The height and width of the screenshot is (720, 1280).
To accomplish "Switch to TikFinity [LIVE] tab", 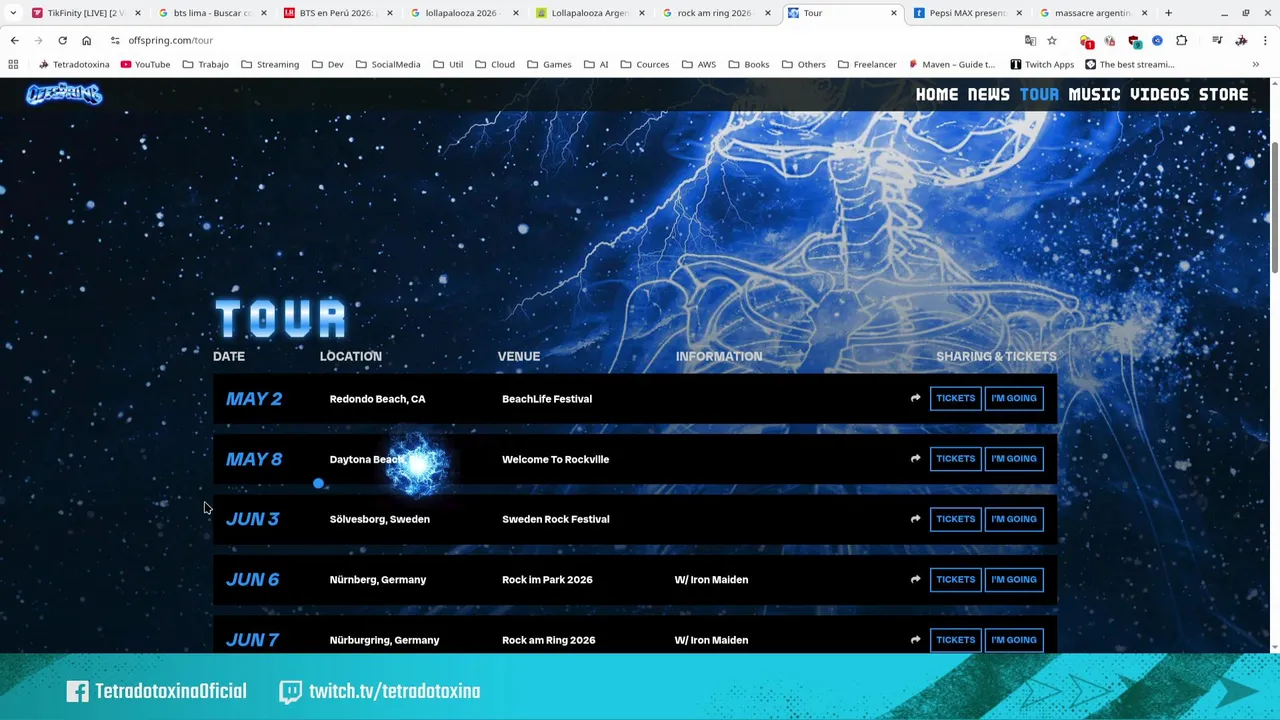I will tap(85, 13).
